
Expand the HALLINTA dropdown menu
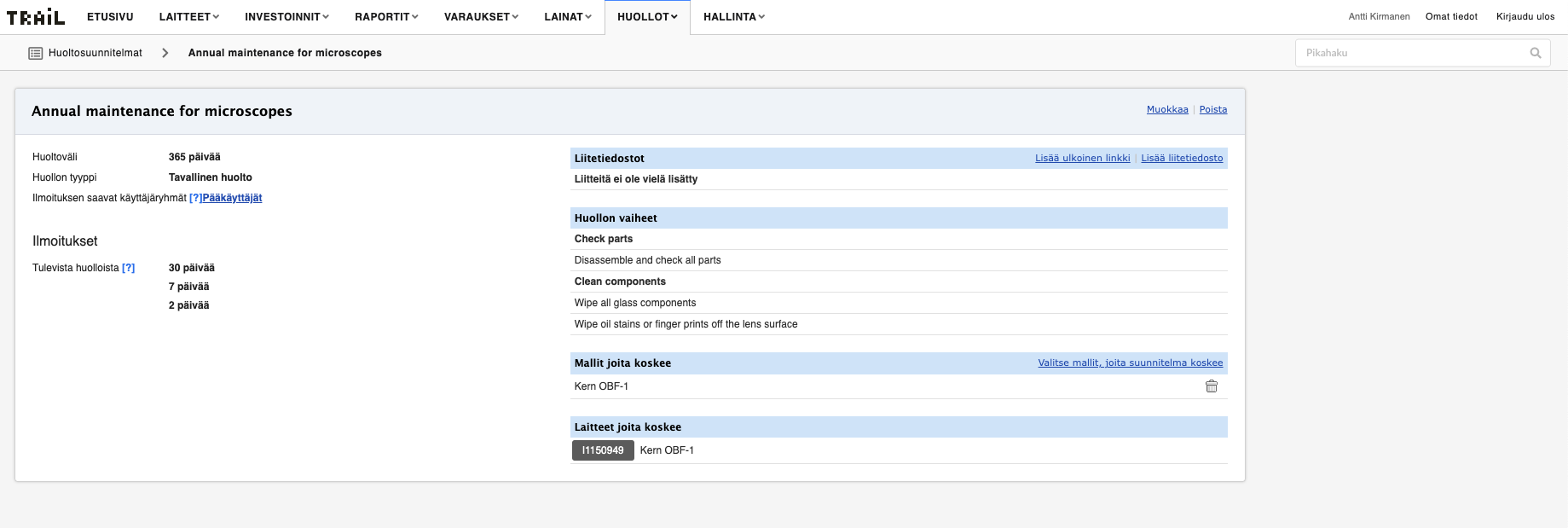[734, 17]
